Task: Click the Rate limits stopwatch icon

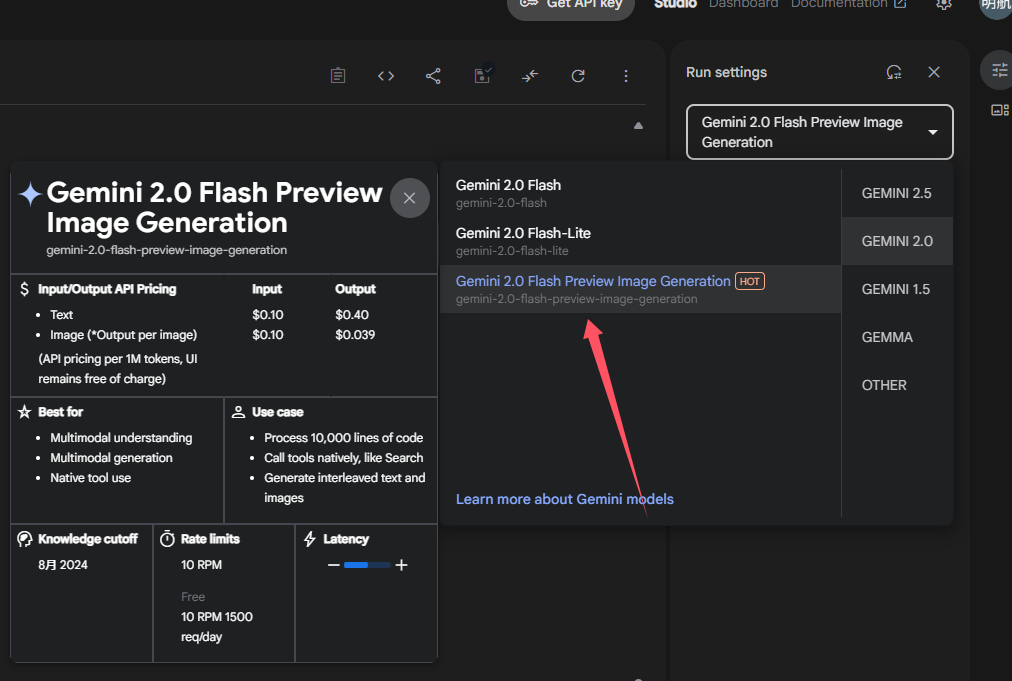Action: [167, 538]
